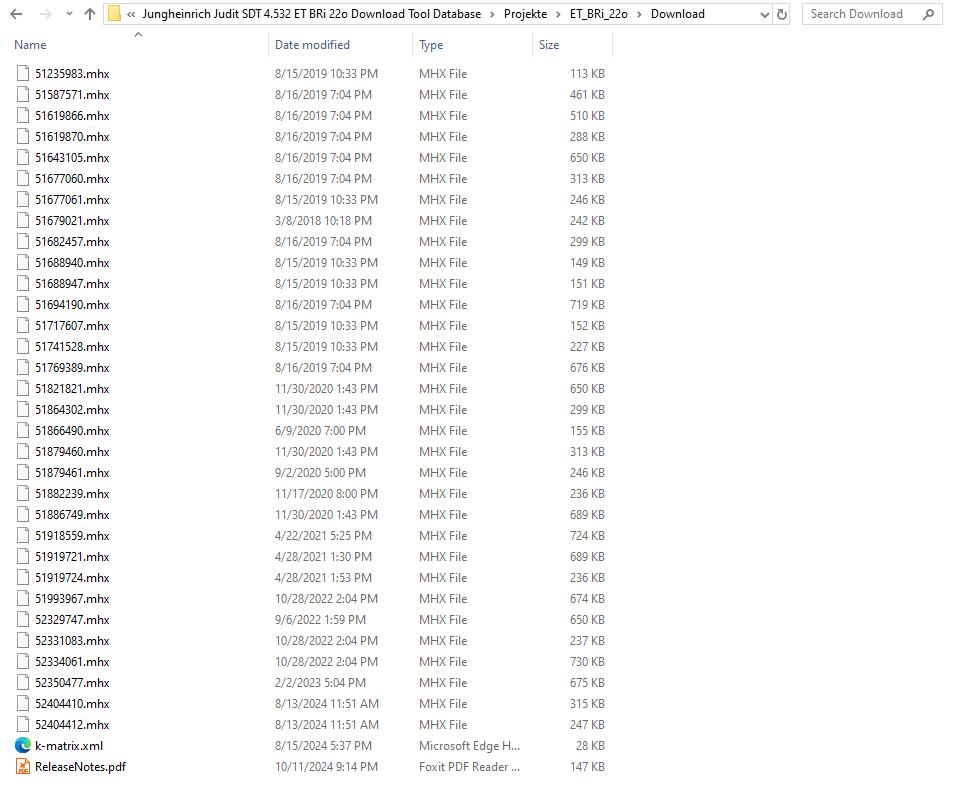The width and height of the screenshot is (956, 788).
Task: Select the file icon of 51679021.mhx
Action: point(23,220)
